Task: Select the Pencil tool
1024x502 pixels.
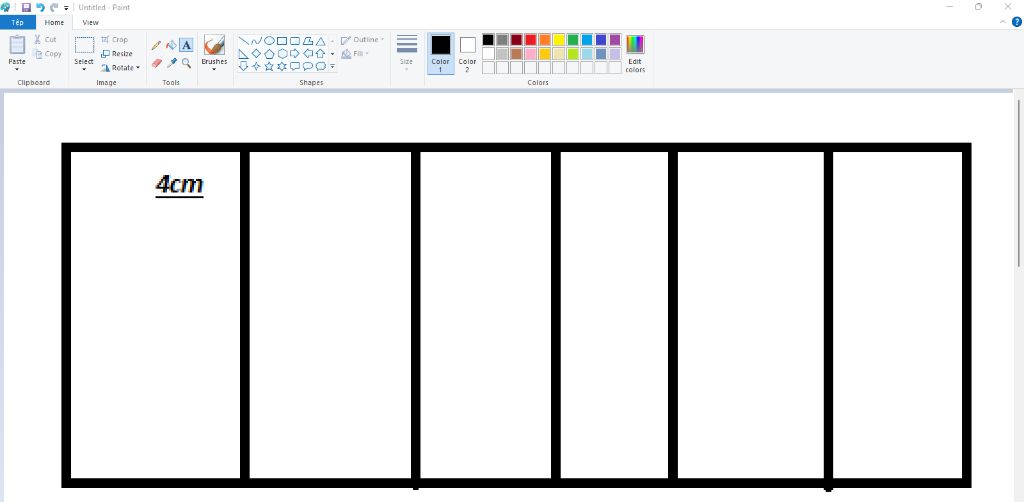Action: tap(156, 45)
